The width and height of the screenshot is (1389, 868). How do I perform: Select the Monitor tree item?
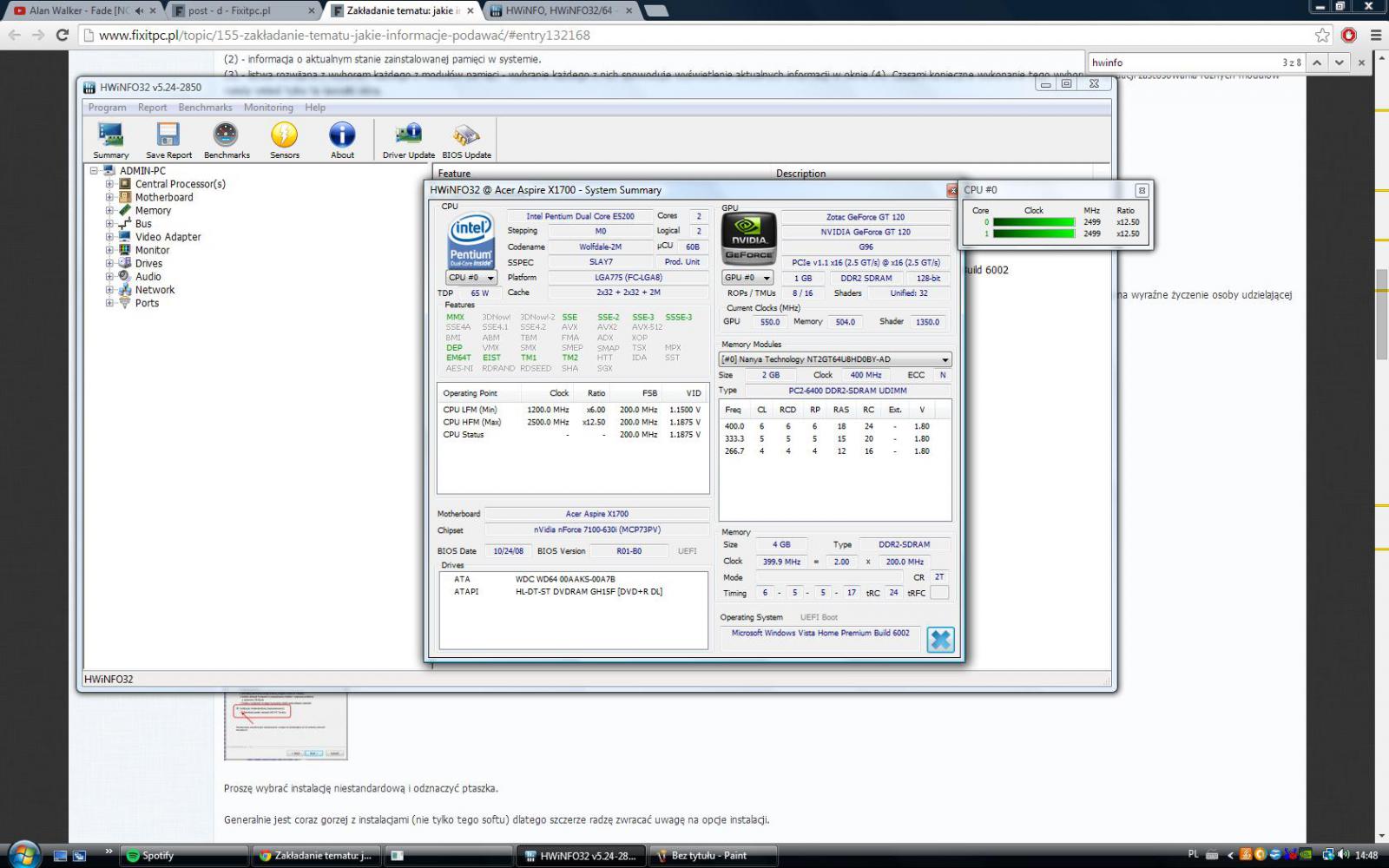click(152, 250)
